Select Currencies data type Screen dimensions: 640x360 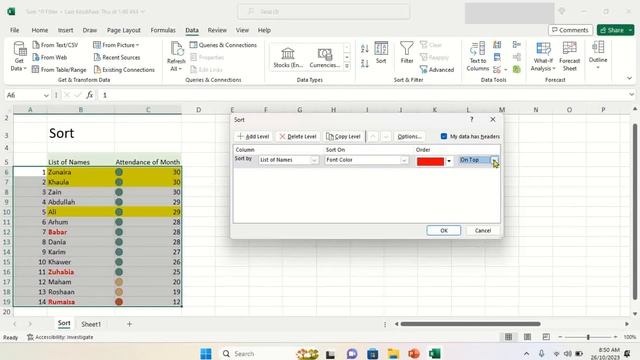tap(324, 57)
